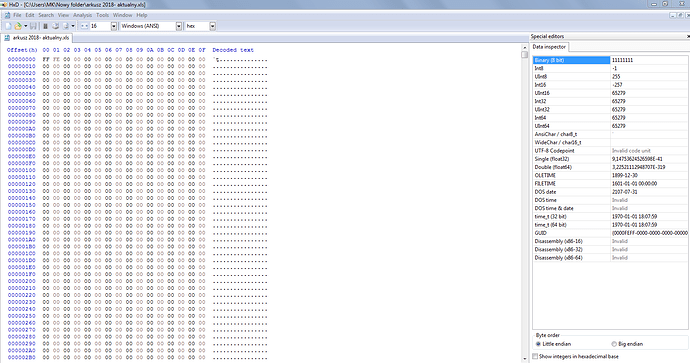Select the Int16 row in Data inspector

coord(610,85)
